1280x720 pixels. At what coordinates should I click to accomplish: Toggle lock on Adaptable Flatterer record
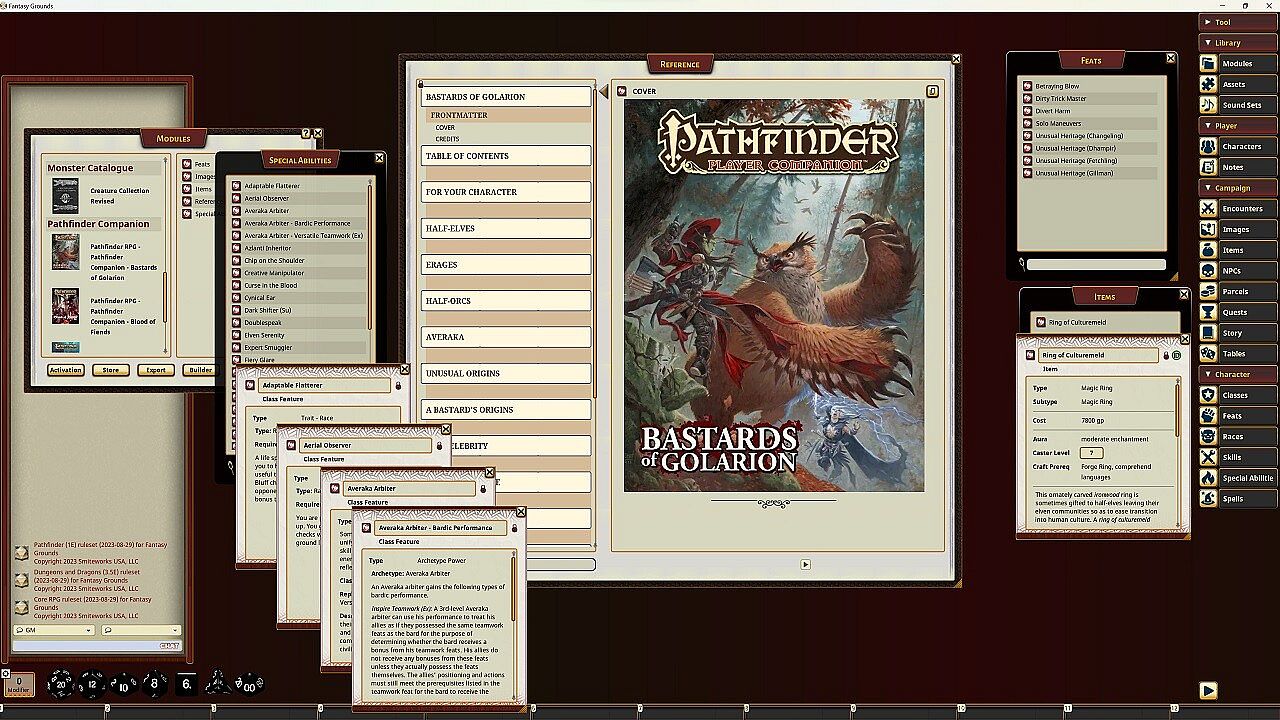pyautogui.click(x=398, y=385)
